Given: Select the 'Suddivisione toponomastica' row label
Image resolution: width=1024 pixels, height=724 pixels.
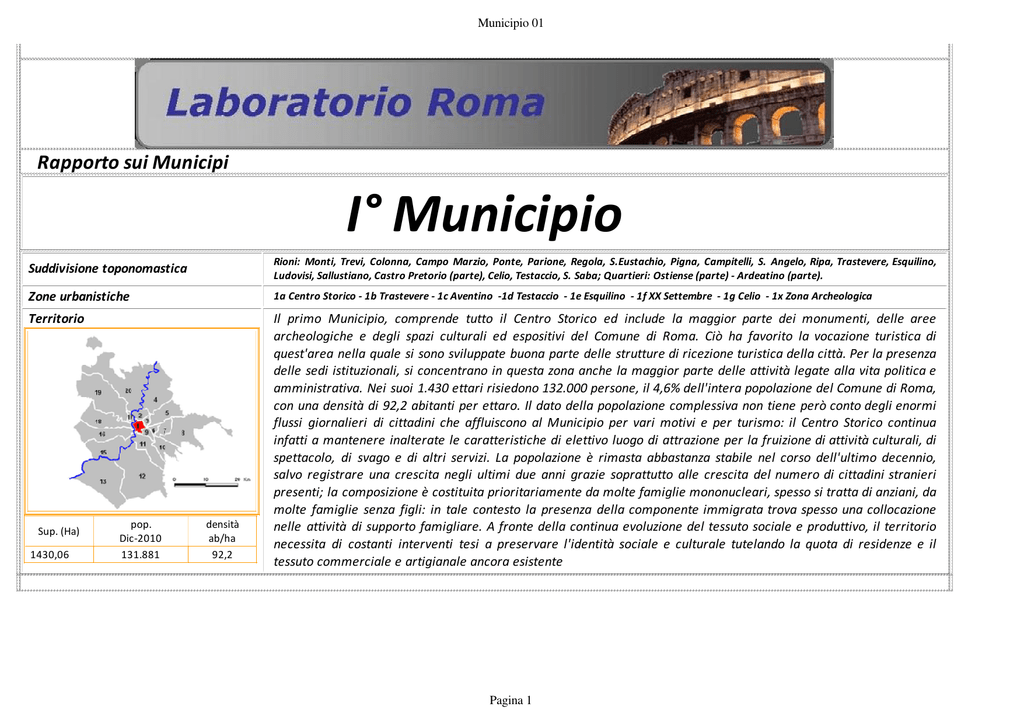Looking at the screenshot, I should [108, 268].
